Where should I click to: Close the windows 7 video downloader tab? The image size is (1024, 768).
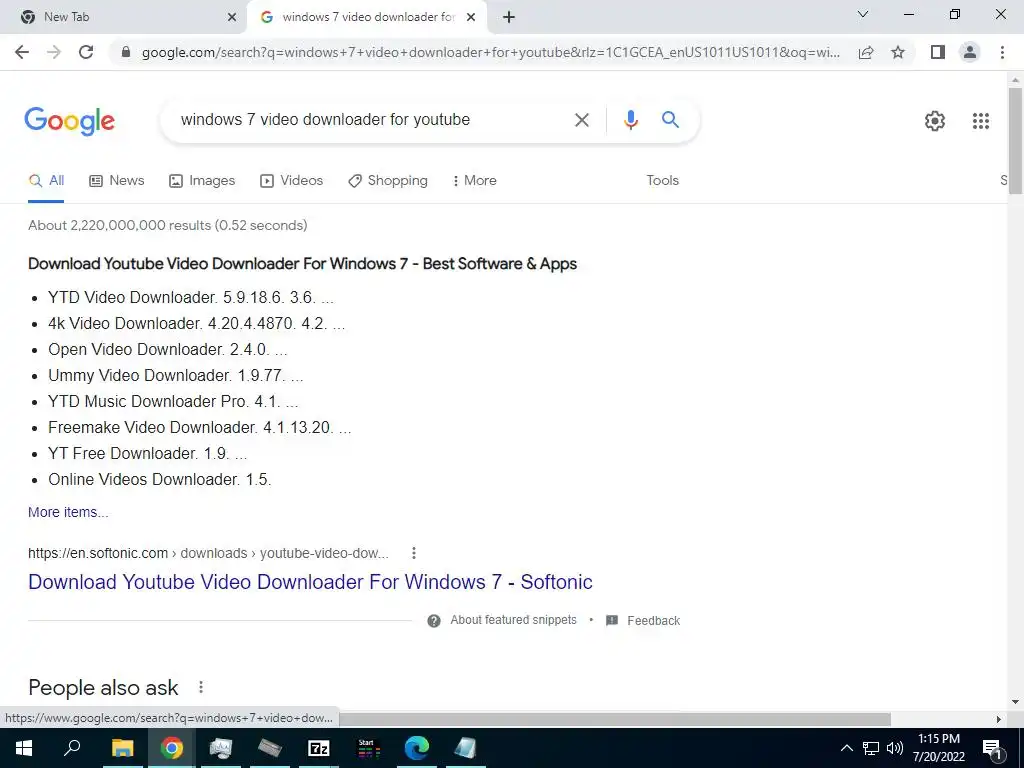(471, 17)
